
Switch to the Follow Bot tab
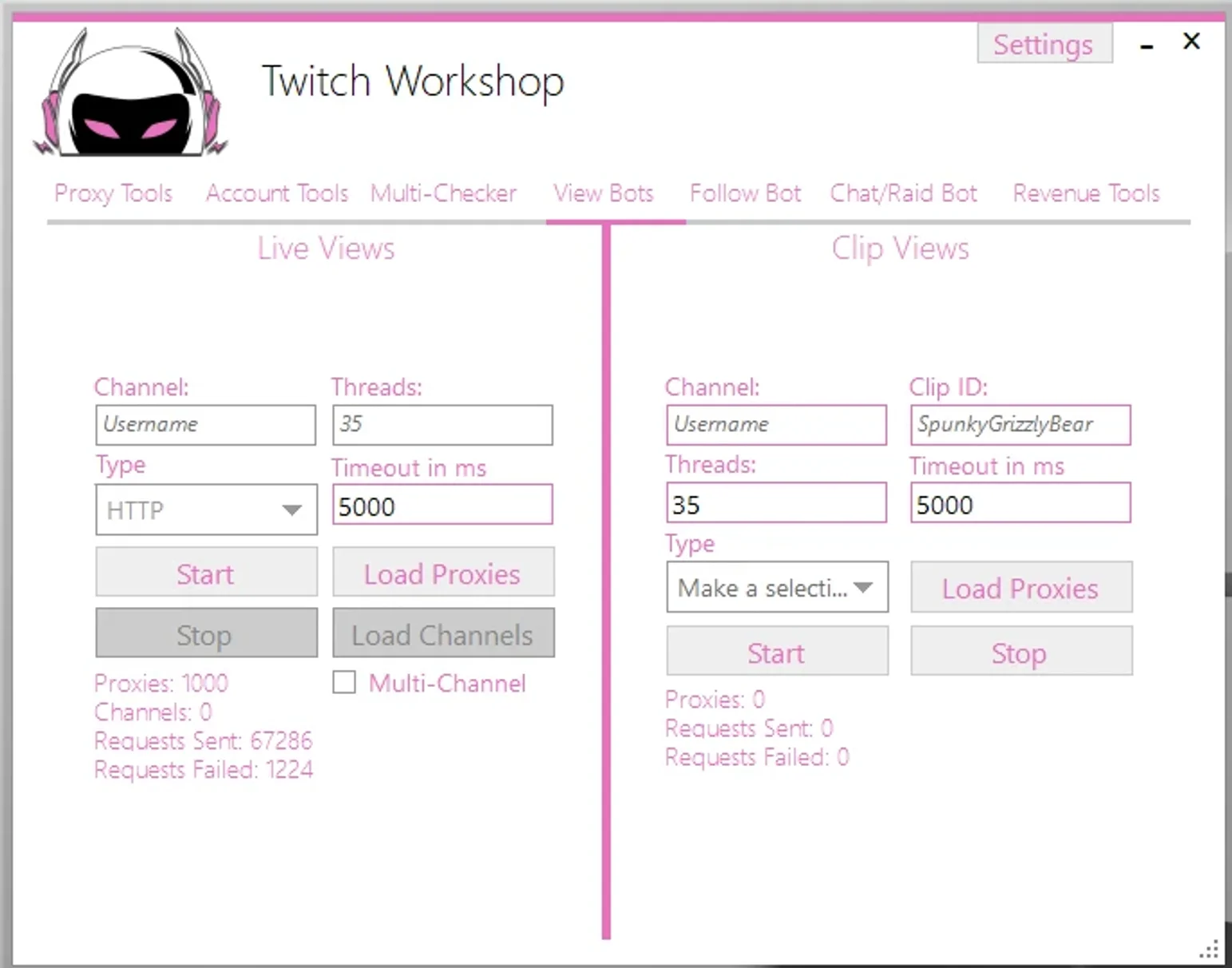tap(745, 193)
